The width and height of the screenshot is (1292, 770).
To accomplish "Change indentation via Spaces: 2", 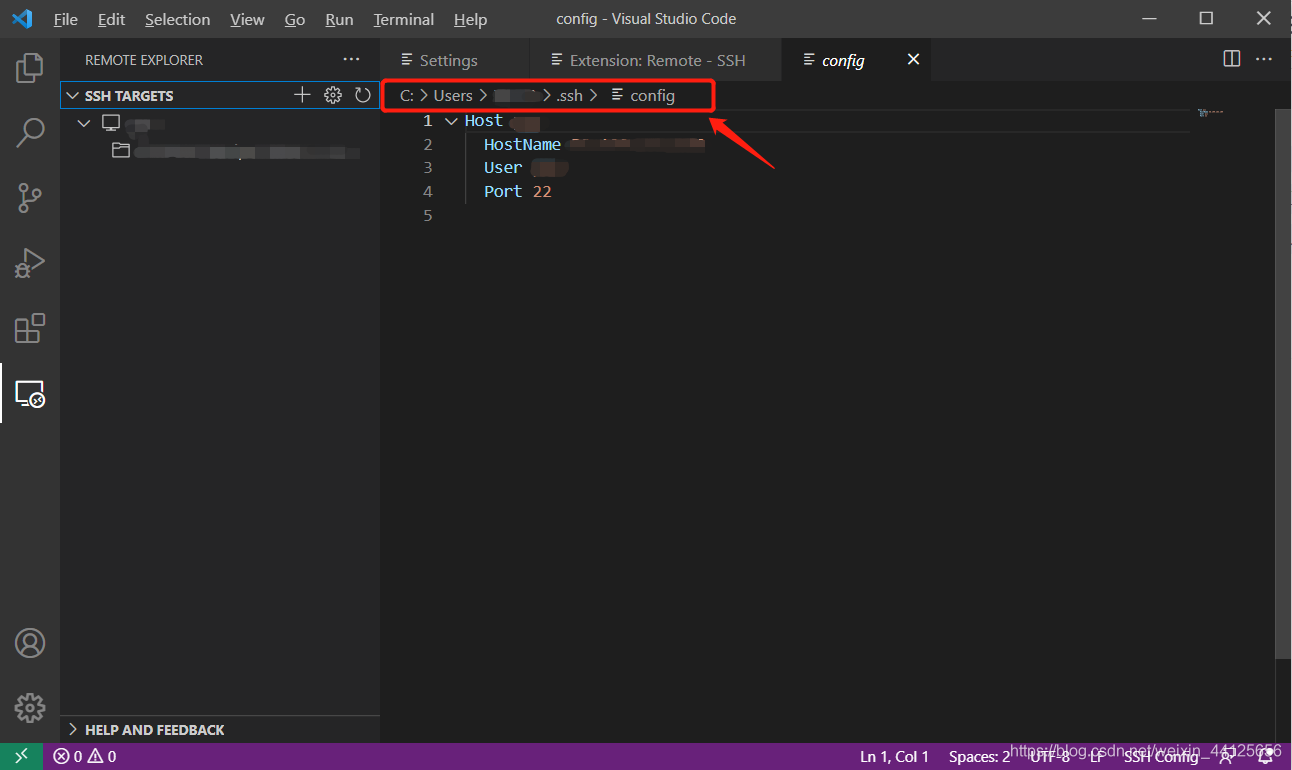I will pos(979,757).
